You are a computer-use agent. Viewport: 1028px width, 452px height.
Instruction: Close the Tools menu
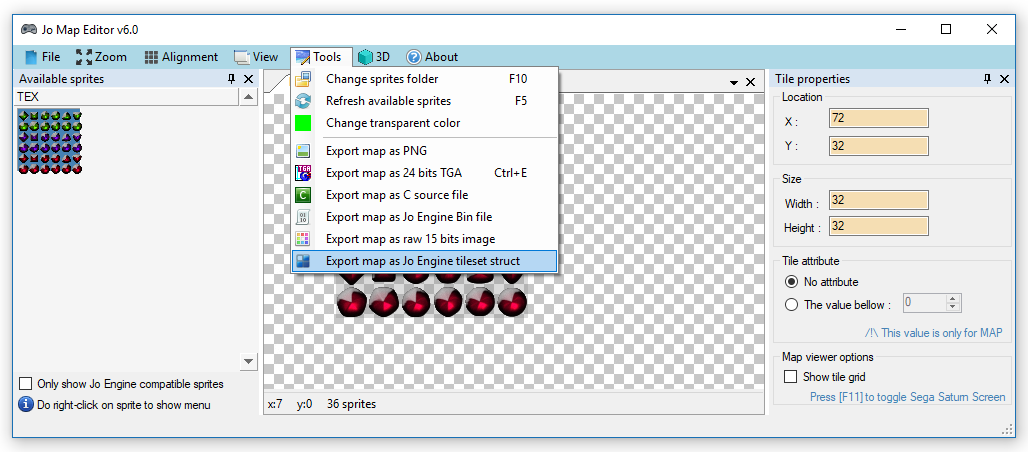[x=321, y=57]
